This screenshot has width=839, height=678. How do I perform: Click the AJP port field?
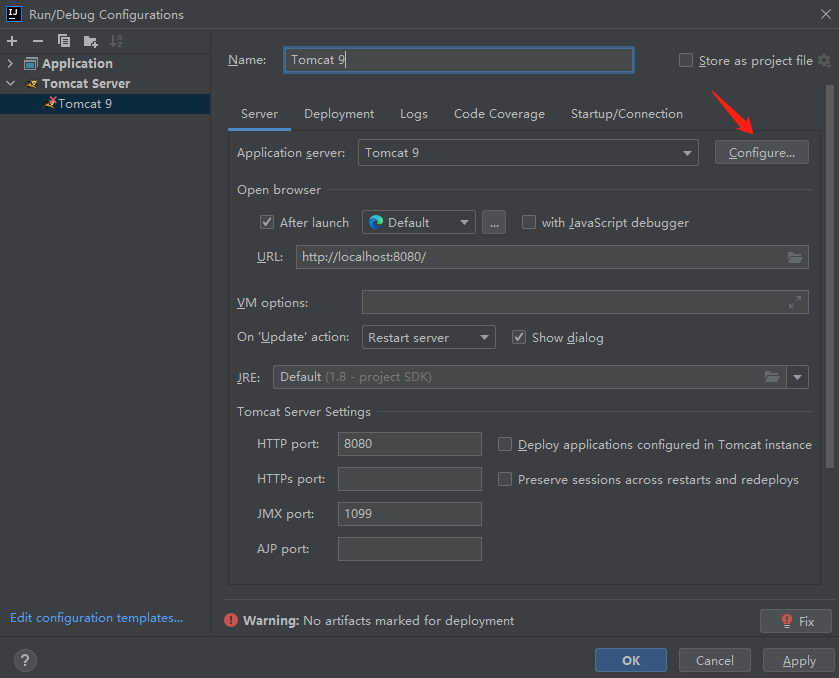pyautogui.click(x=409, y=549)
